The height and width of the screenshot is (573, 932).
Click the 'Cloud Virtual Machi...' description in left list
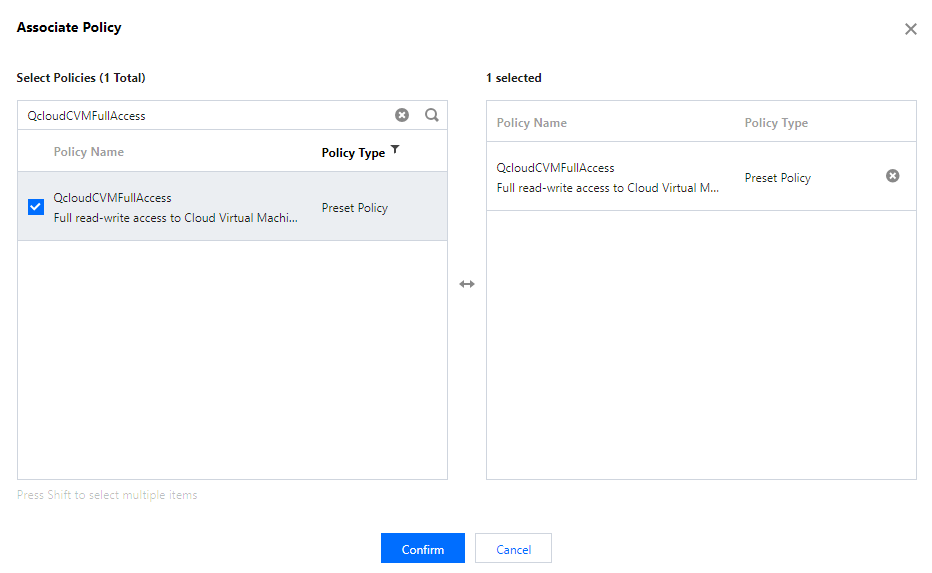[175, 218]
